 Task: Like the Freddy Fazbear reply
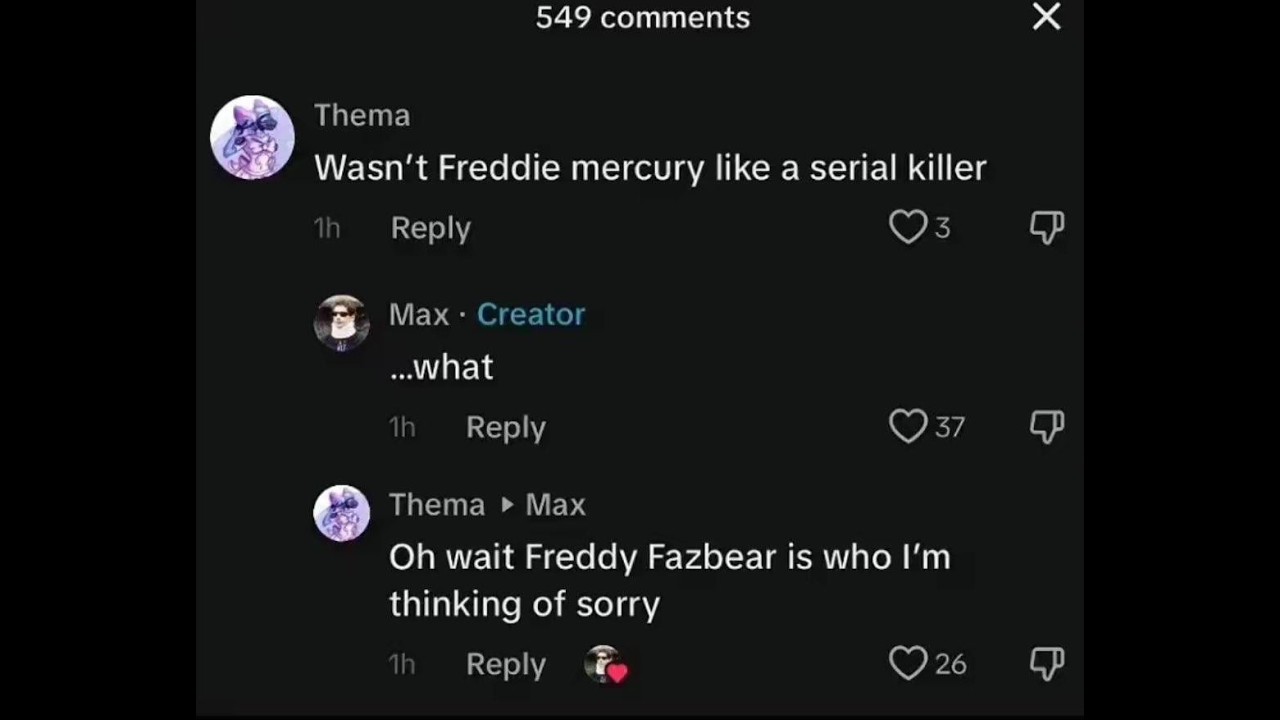click(908, 663)
